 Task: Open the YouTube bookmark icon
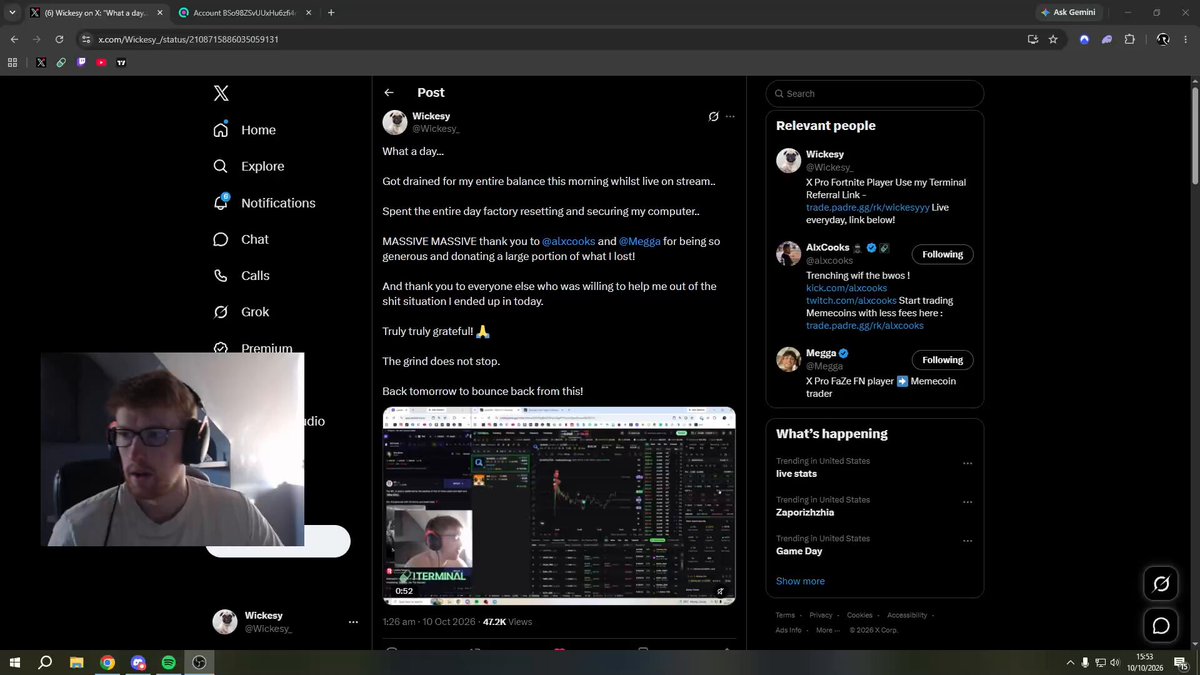point(102,62)
